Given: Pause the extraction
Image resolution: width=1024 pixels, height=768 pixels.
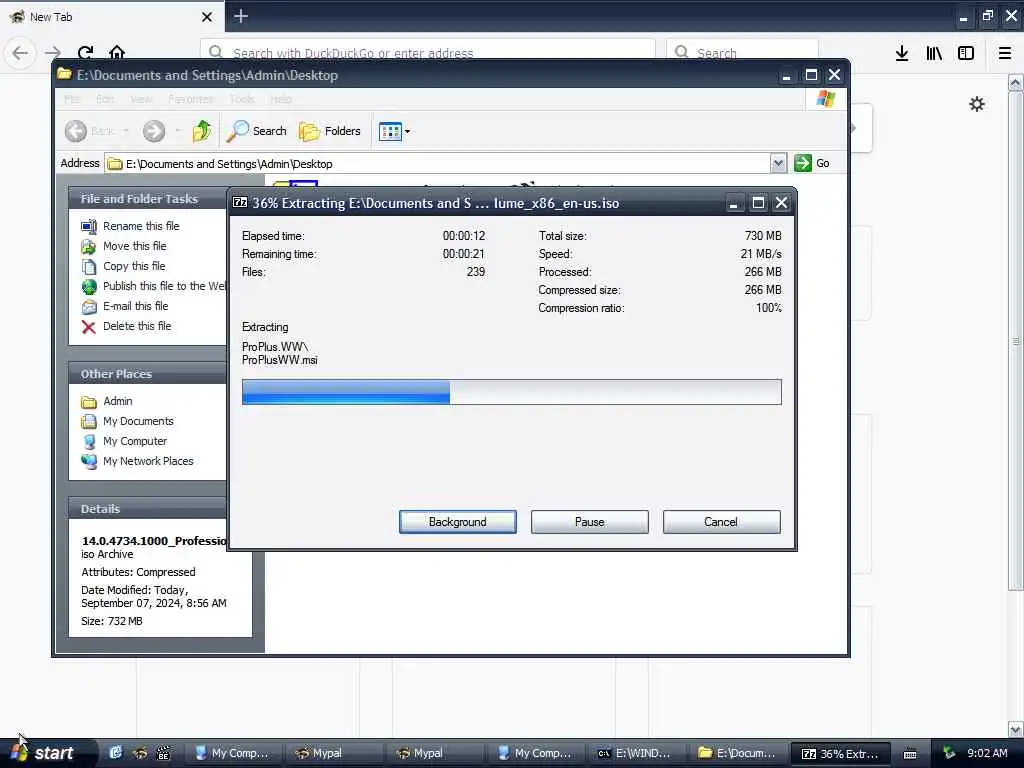Looking at the screenshot, I should click(589, 522).
